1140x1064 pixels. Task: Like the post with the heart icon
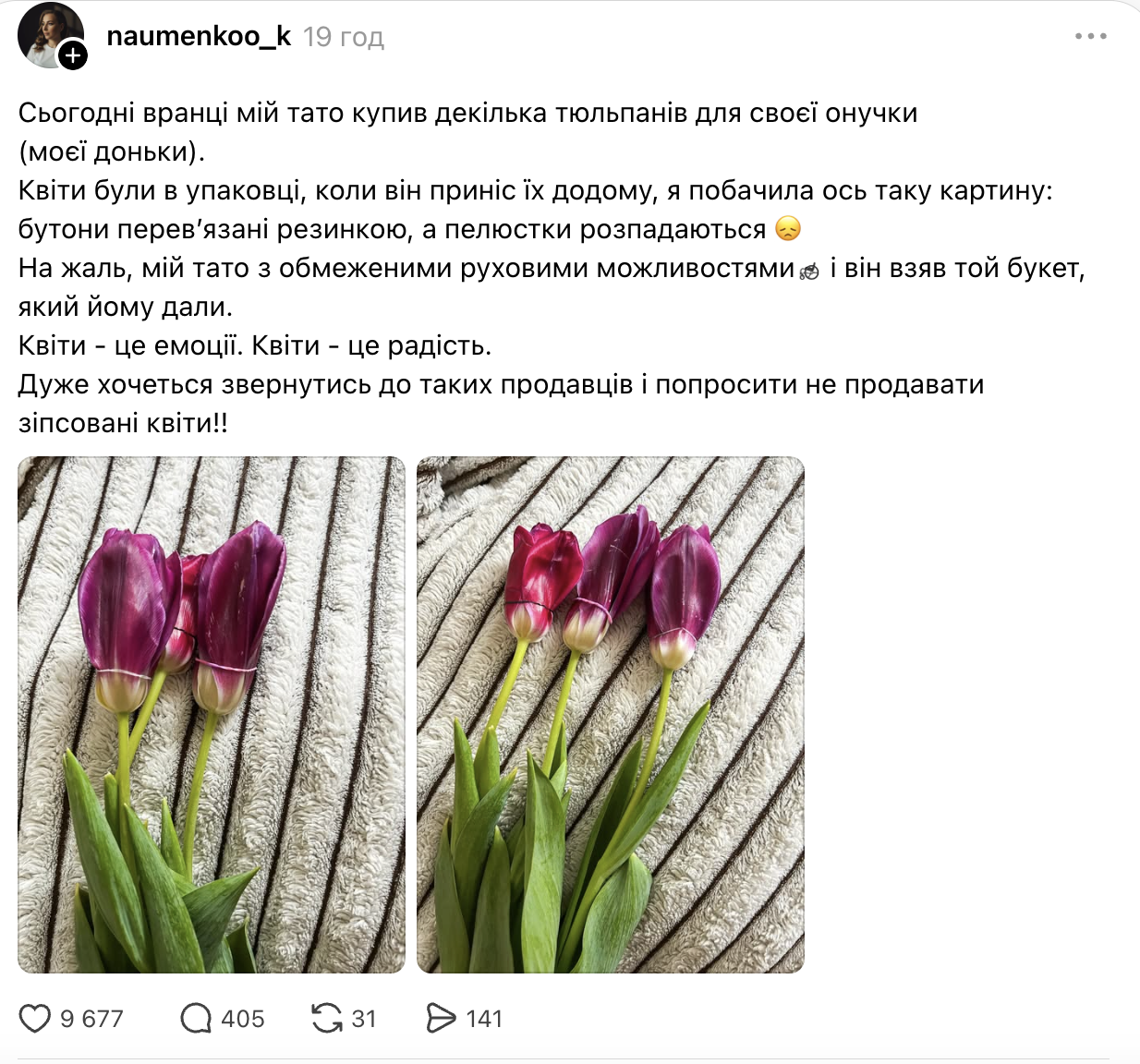[x=35, y=1018]
